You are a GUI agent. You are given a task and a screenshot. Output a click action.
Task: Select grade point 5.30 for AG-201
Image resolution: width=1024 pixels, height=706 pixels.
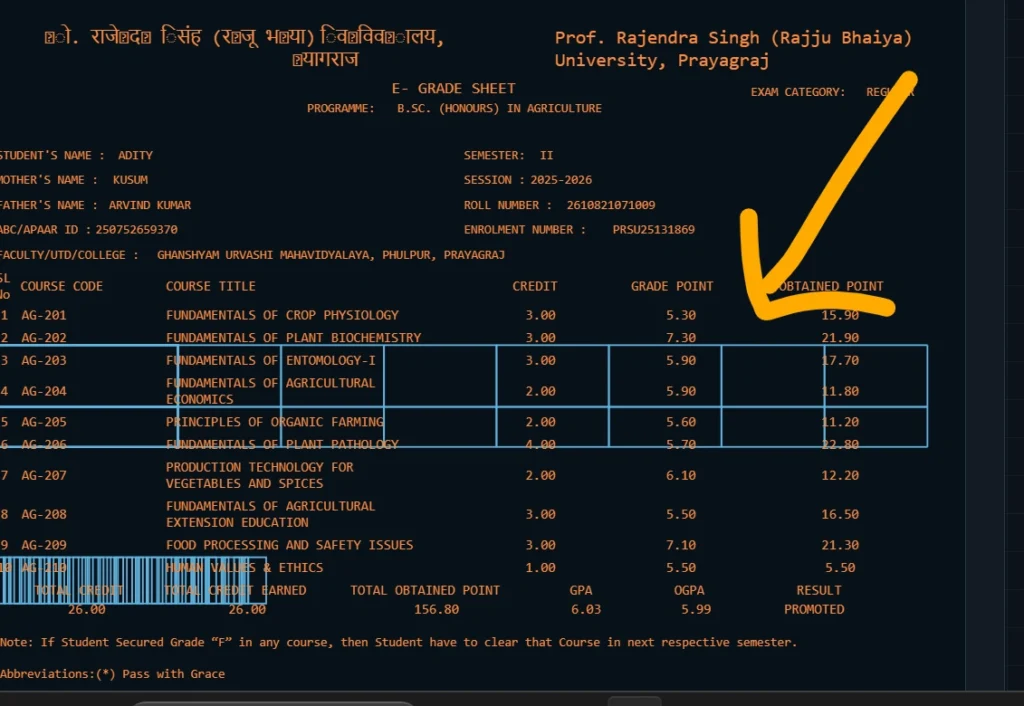(x=680, y=315)
